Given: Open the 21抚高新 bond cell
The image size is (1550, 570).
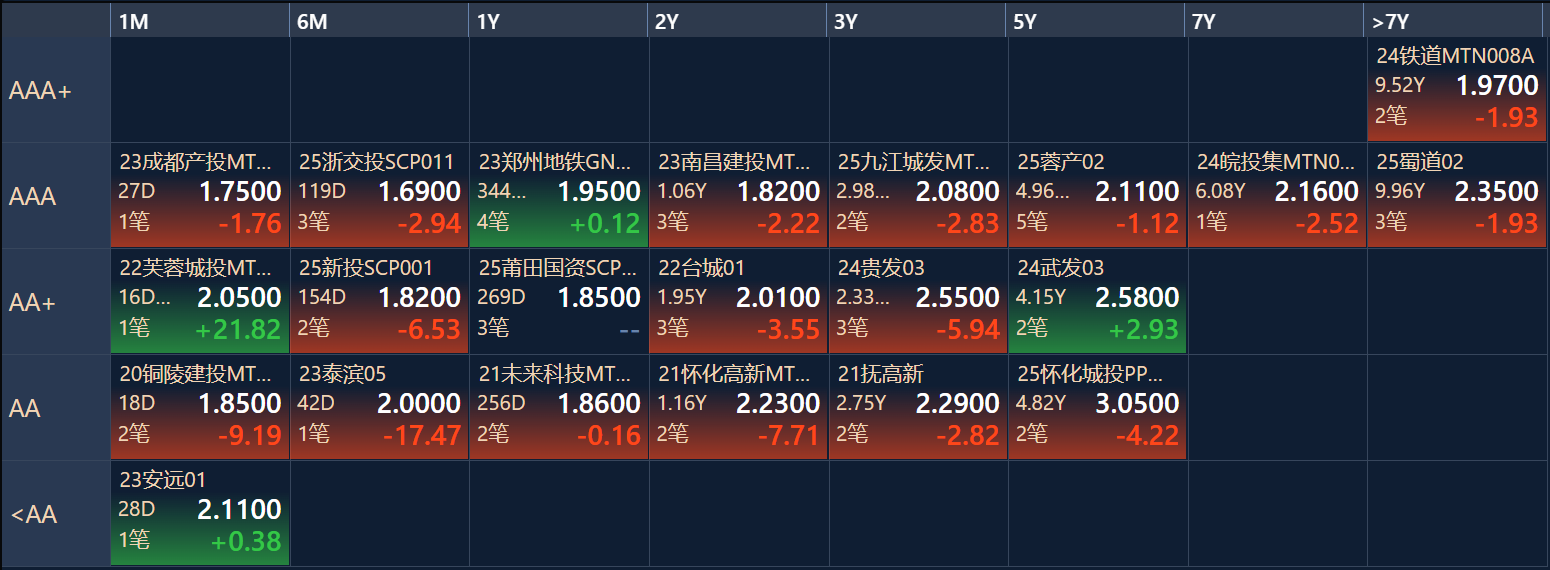Looking at the screenshot, I should pos(918,407).
